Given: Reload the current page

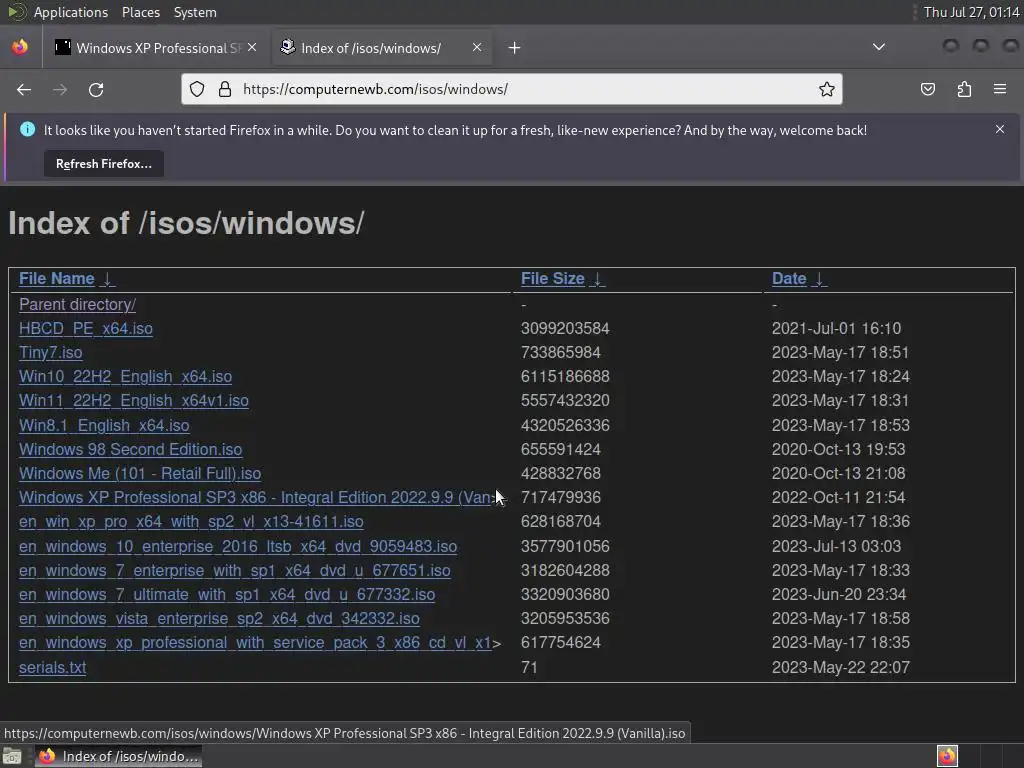Looking at the screenshot, I should point(96,89).
